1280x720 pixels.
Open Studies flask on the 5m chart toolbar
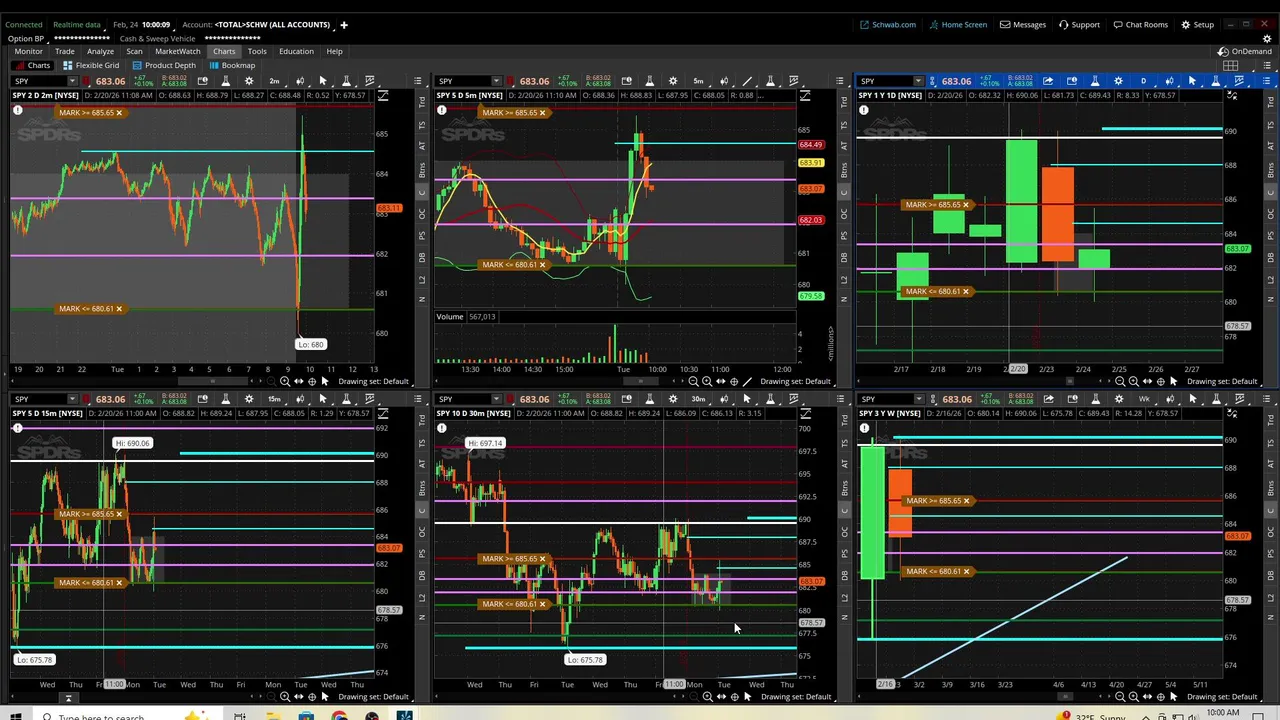click(650, 81)
